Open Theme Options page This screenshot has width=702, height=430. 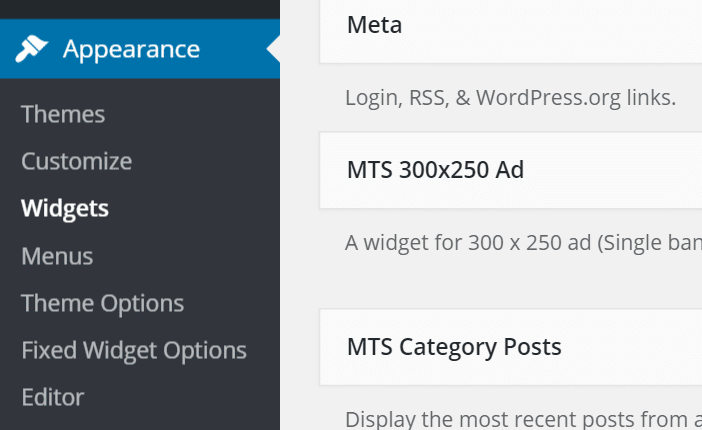coord(103,304)
